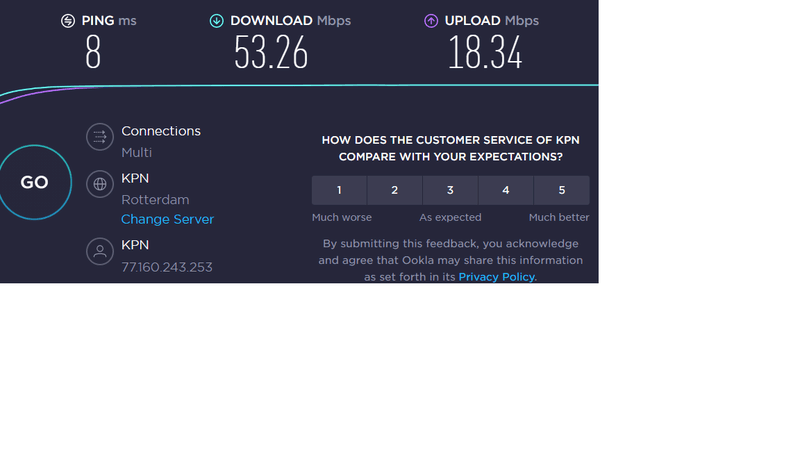
Task: Click the Multi connections text
Action: (x=136, y=153)
